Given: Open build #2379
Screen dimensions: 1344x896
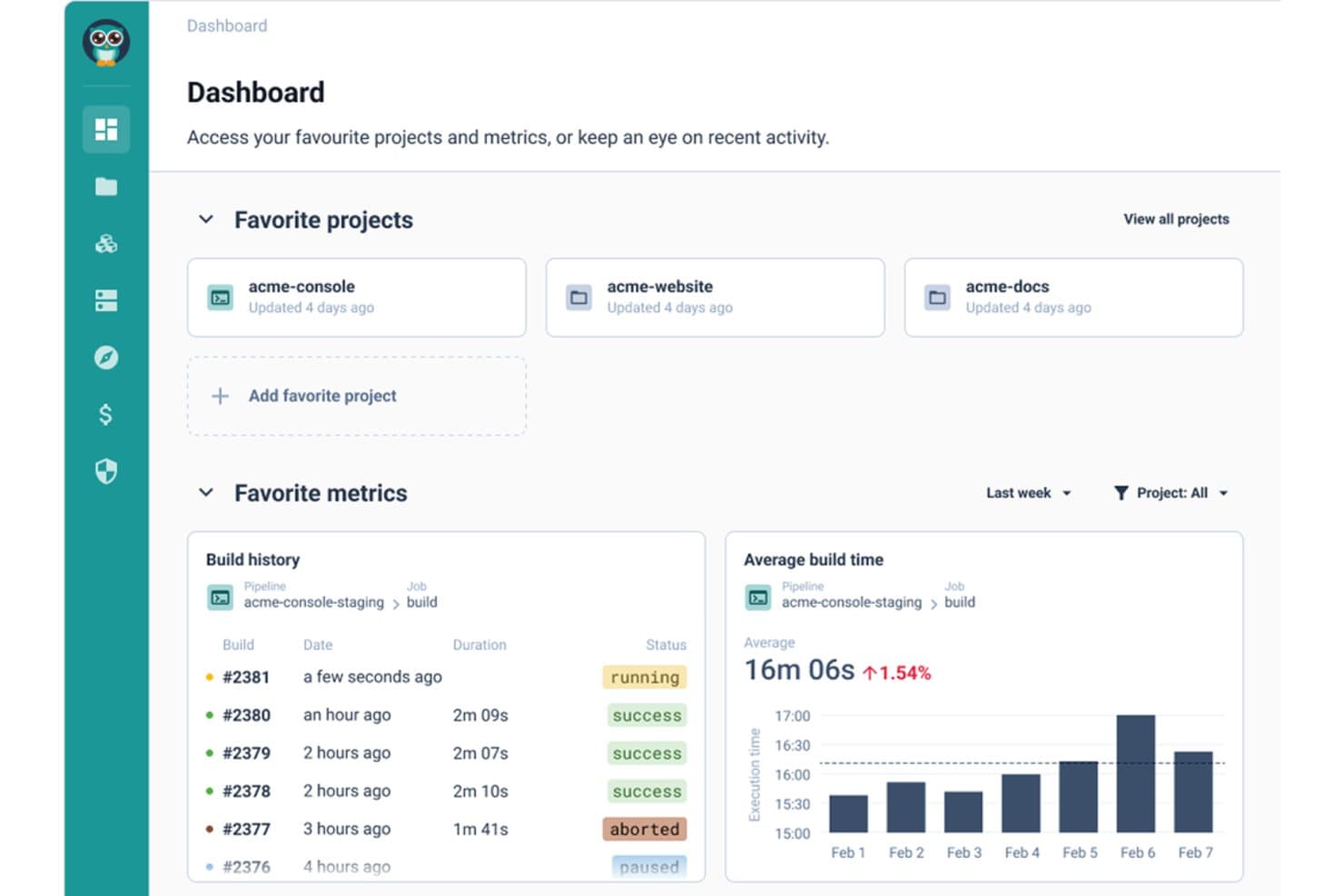Looking at the screenshot, I should (246, 753).
